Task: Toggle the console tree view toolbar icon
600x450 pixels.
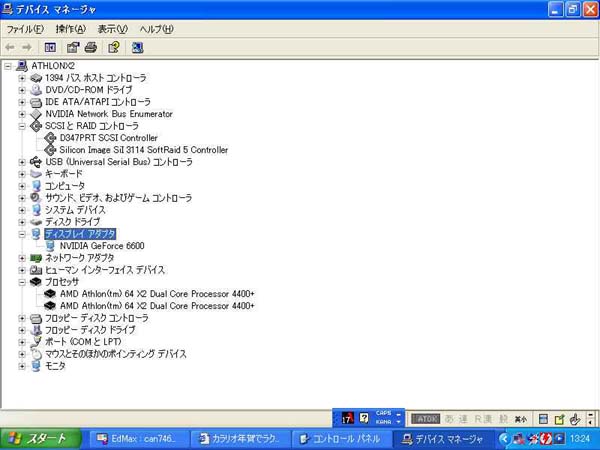Action: click(50, 47)
